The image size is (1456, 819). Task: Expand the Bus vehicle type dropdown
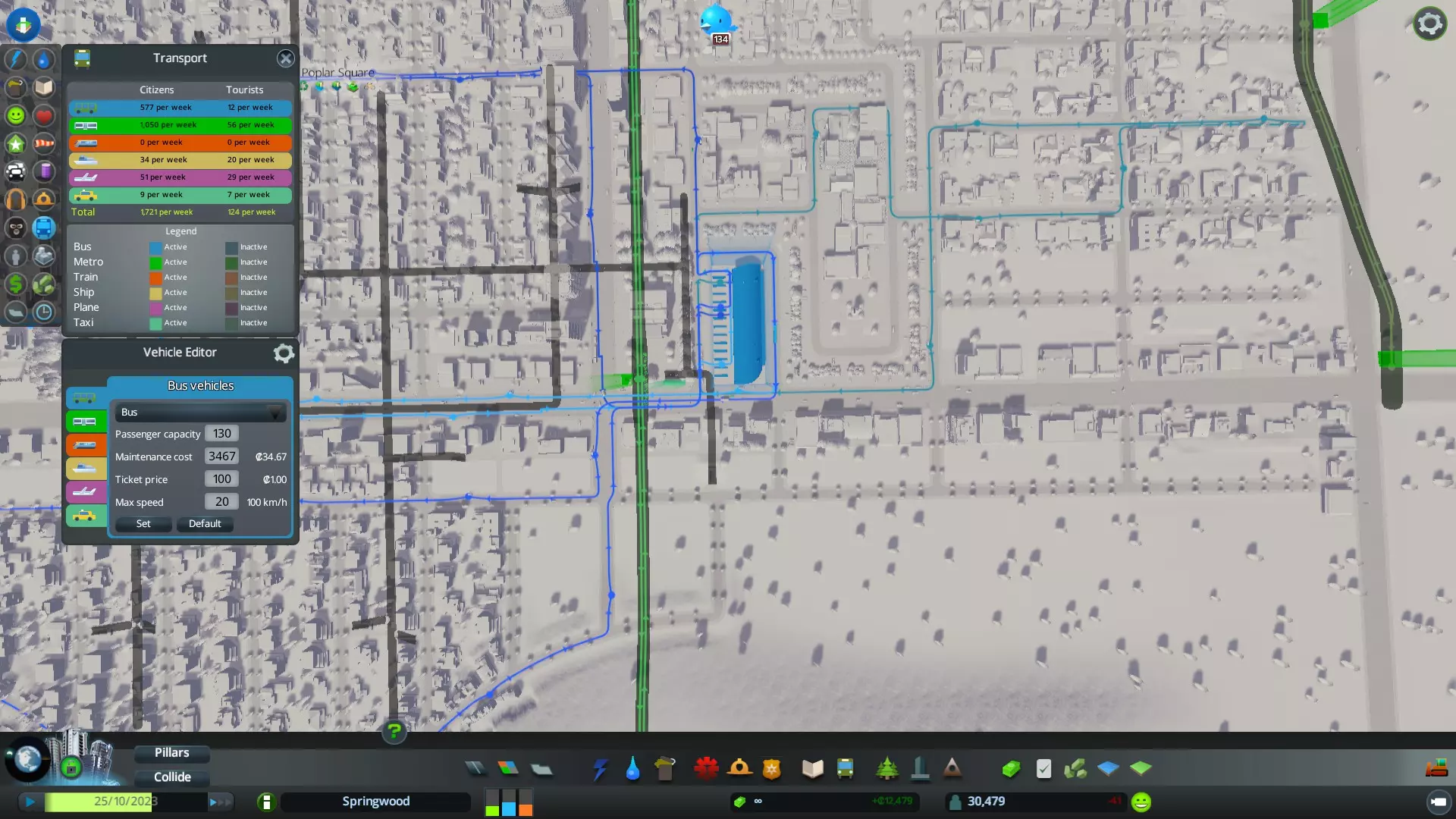coord(200,412)
